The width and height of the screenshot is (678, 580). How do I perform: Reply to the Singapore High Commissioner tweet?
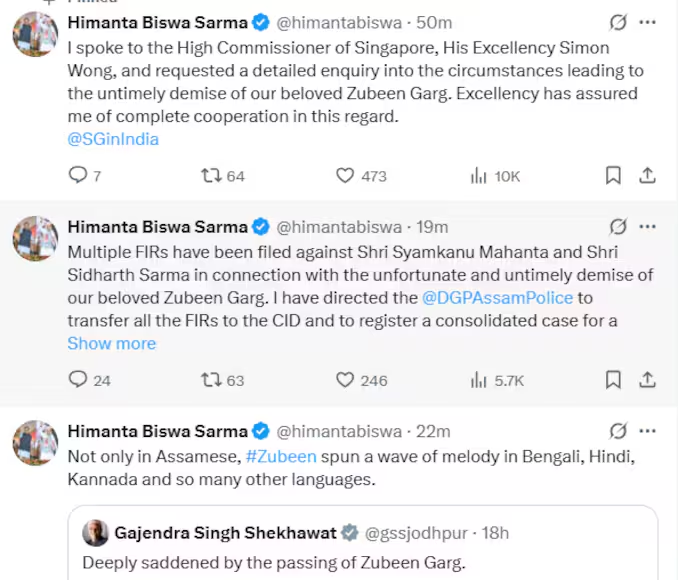pos(78,176)
